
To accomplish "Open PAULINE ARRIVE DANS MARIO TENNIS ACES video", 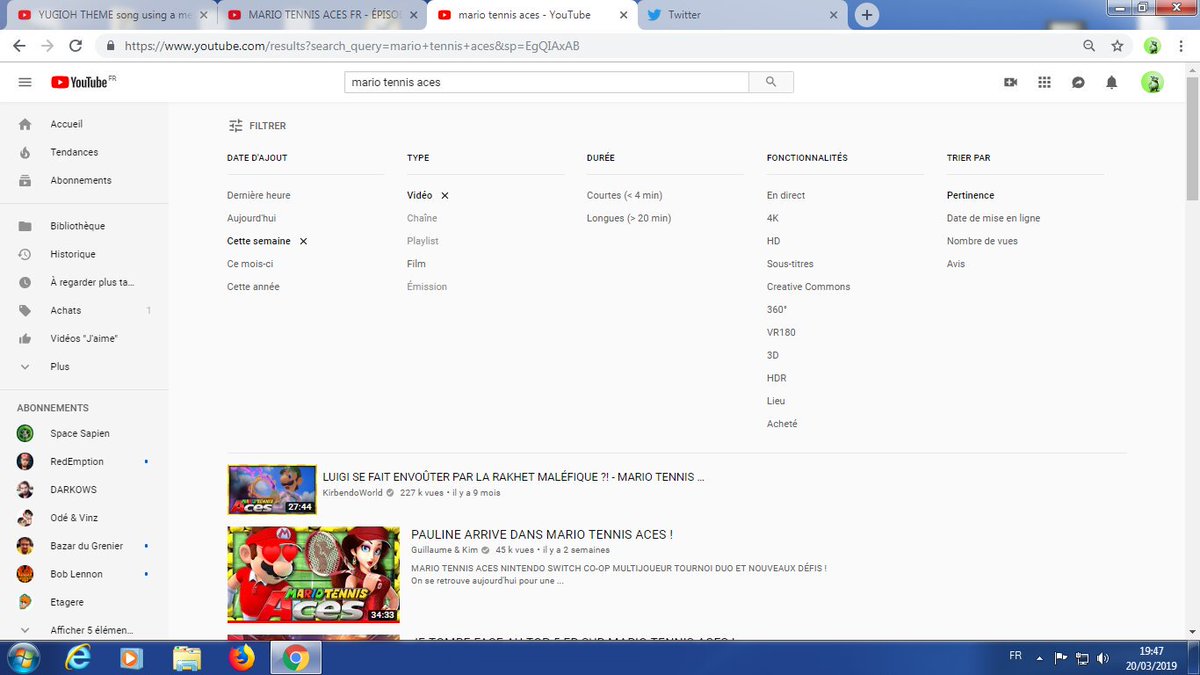I will 541,535.
